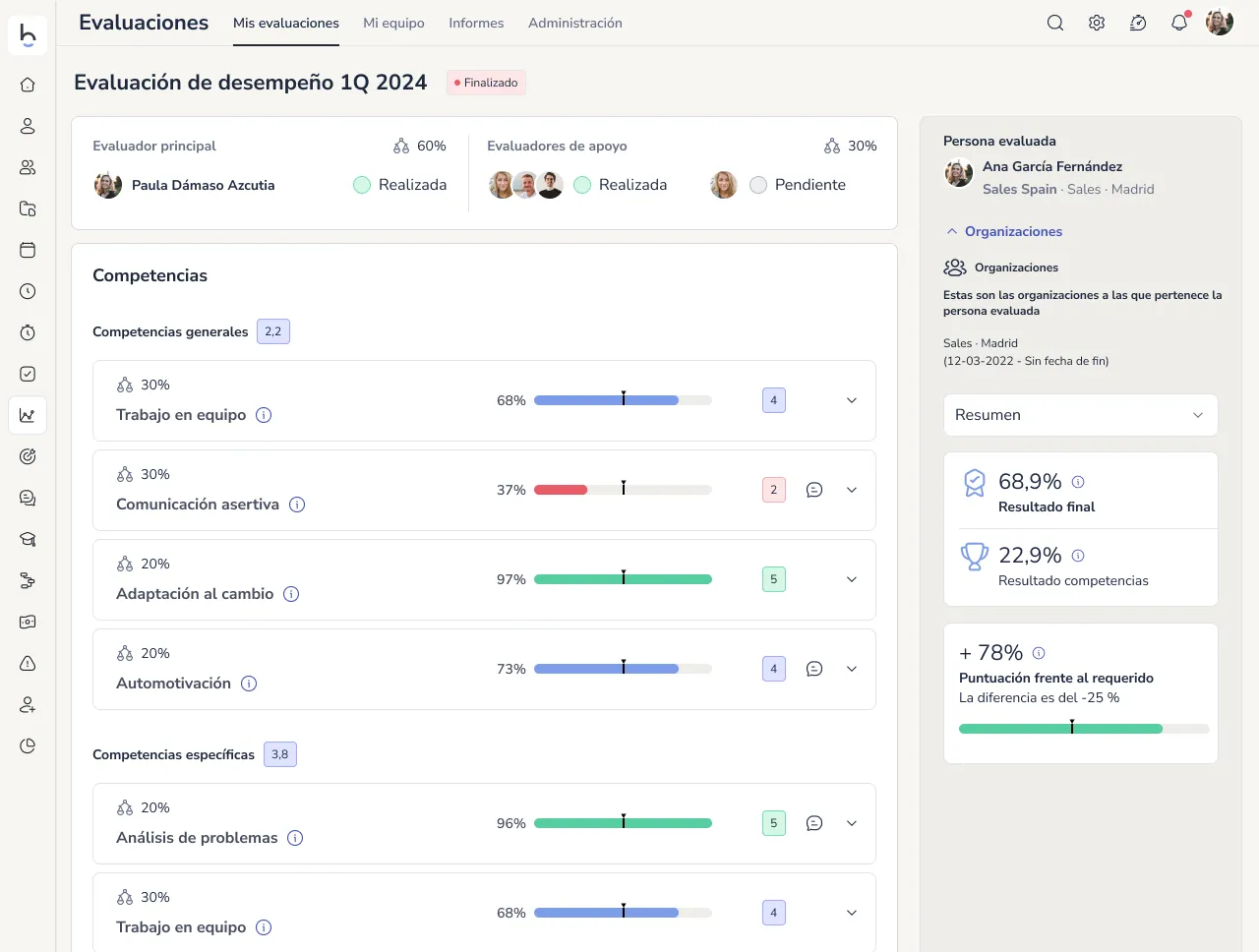The width and height of the screenshot is (1259, 952).
Task: Open user avatar menu in top bar
Action: click(1220, 23)
